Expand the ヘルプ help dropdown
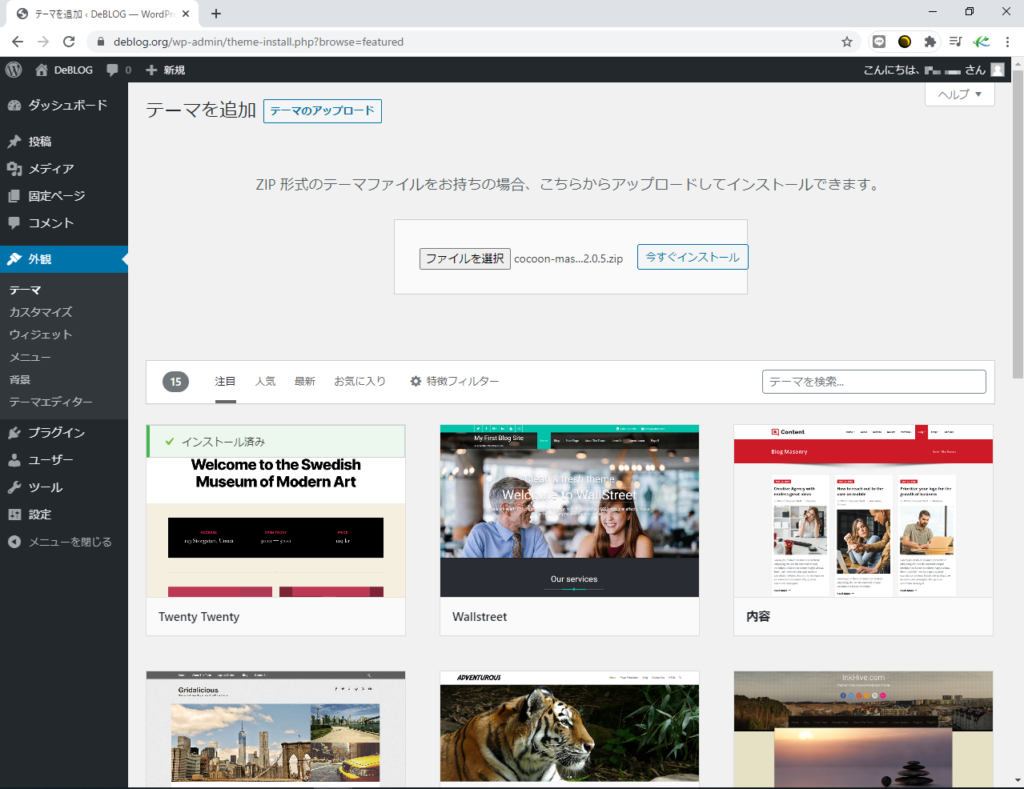 (960, 94)
